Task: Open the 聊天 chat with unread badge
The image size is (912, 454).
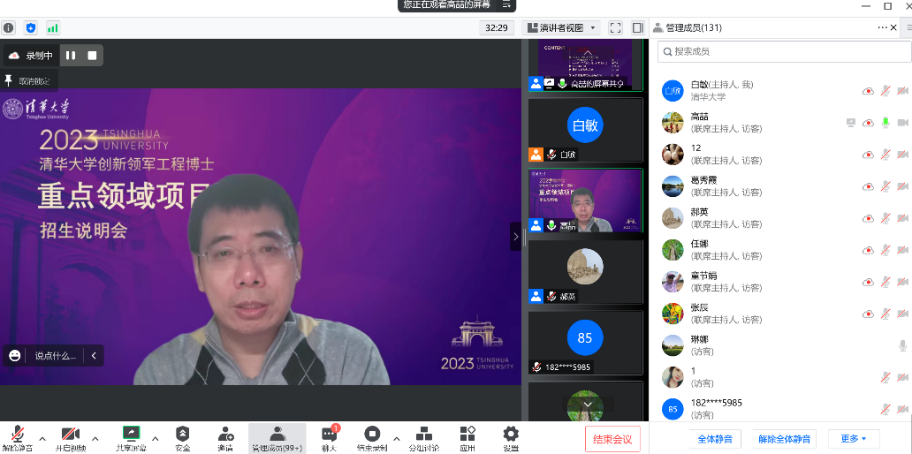Action: coord(329,439)
